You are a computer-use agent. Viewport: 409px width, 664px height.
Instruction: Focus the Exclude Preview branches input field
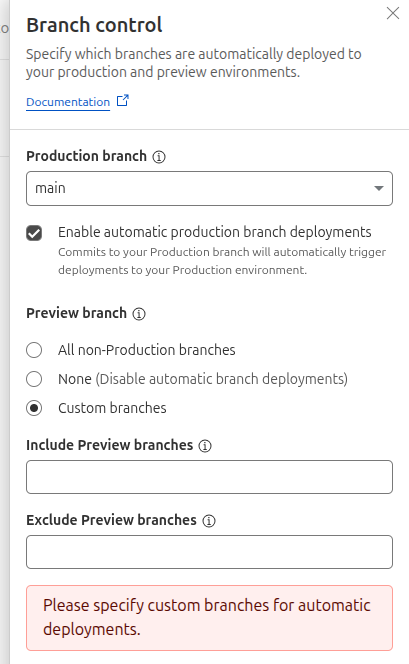[209, 552]
